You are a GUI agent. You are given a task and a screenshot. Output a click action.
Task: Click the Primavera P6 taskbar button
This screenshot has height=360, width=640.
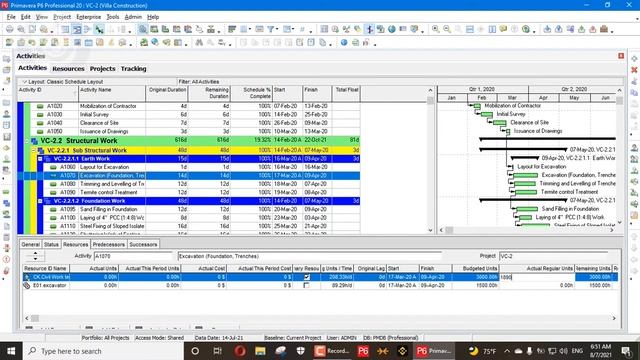[433, 351]
